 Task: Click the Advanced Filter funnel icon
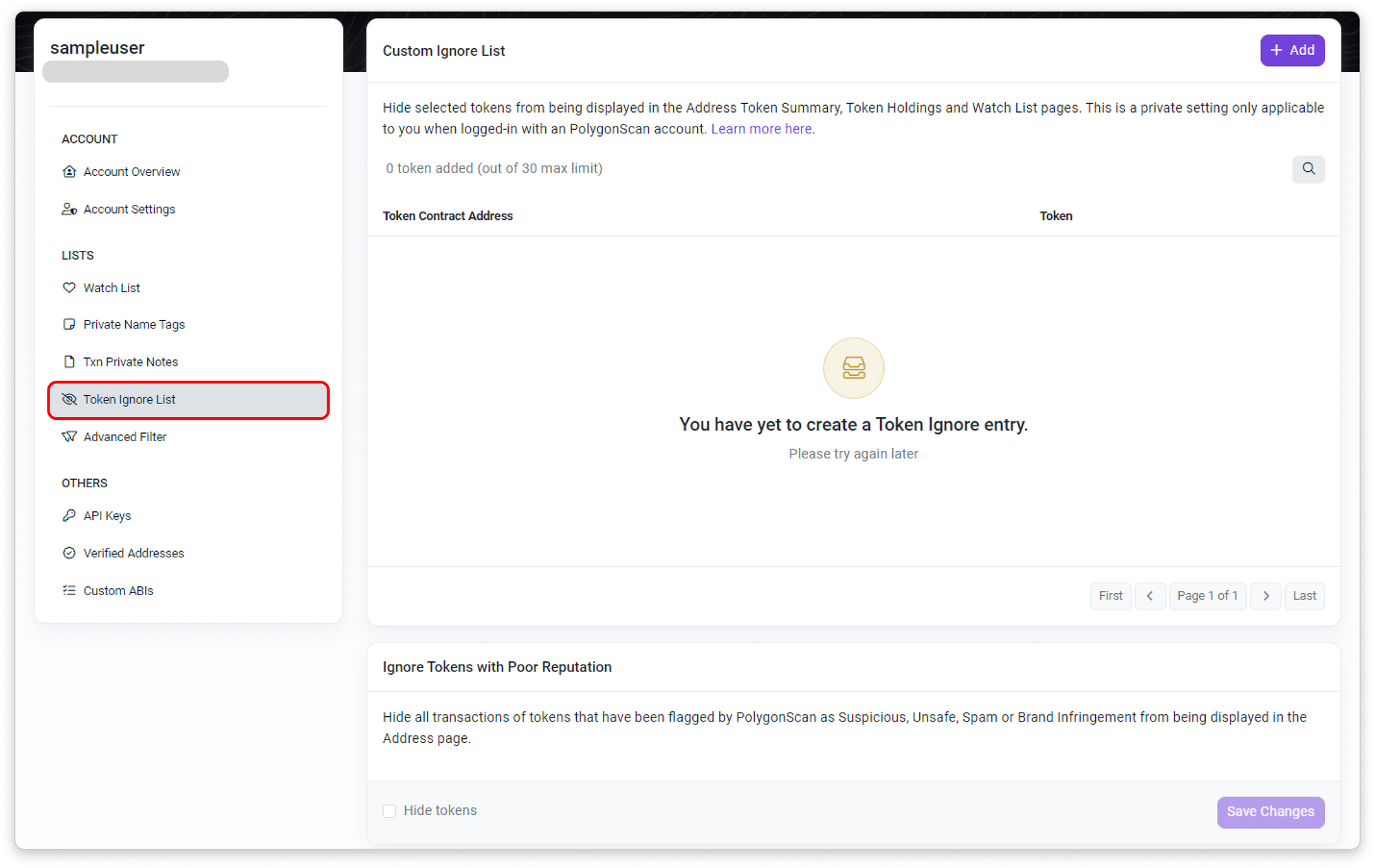(69, 437)
